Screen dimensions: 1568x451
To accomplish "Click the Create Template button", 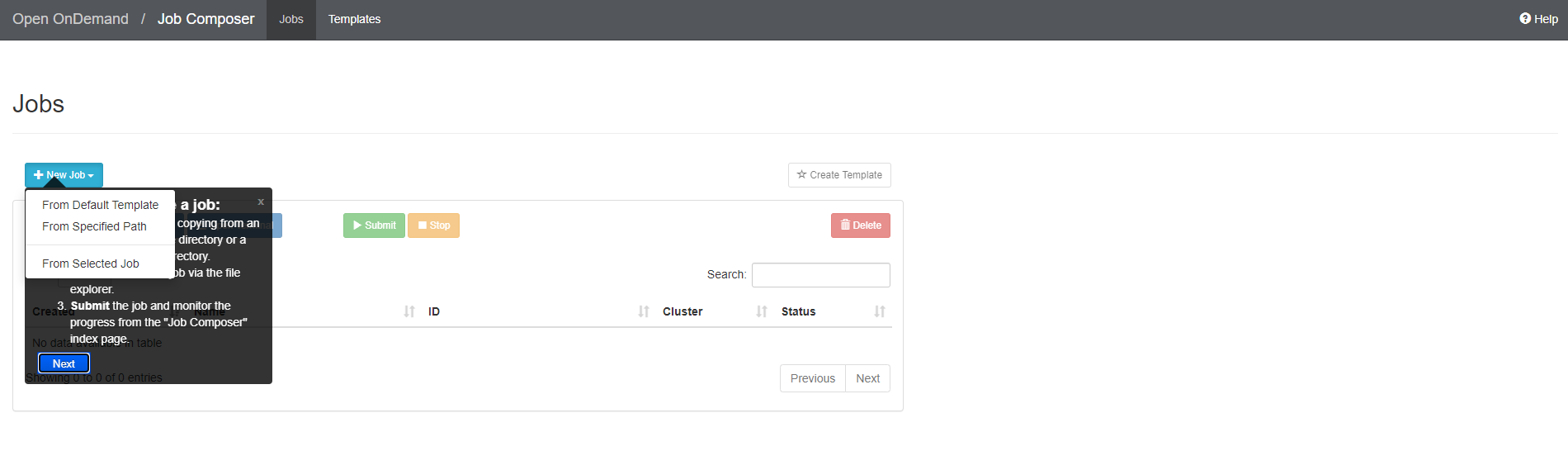I will pos(839,175).
